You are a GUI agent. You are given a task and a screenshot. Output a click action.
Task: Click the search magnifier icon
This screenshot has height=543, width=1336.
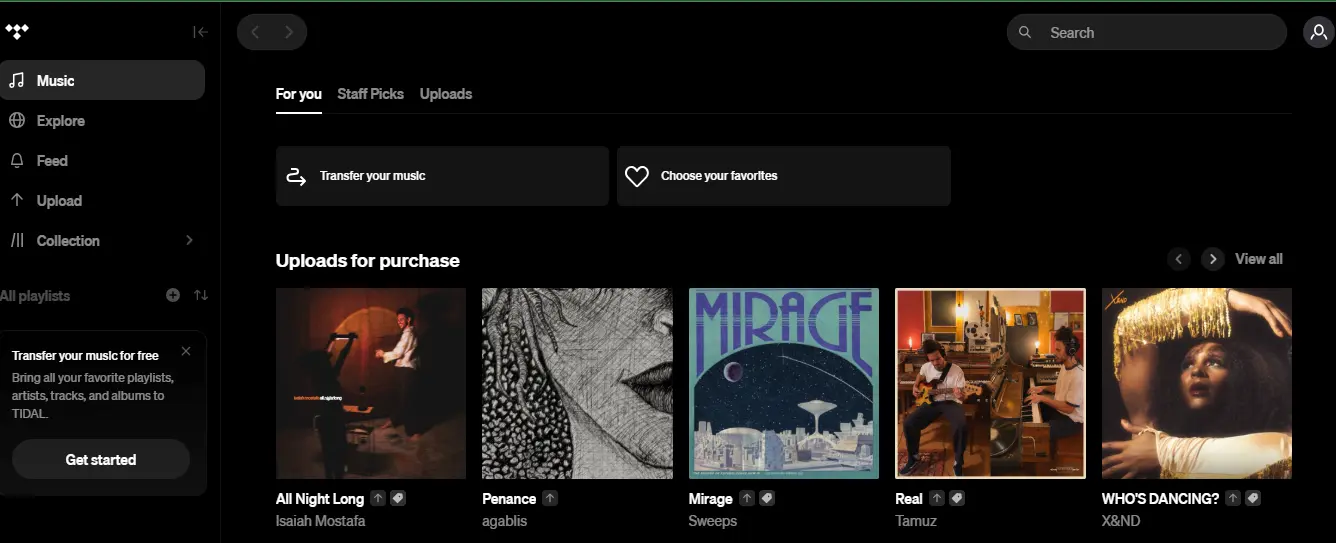pyautogui.click(x=1025, y=32)
